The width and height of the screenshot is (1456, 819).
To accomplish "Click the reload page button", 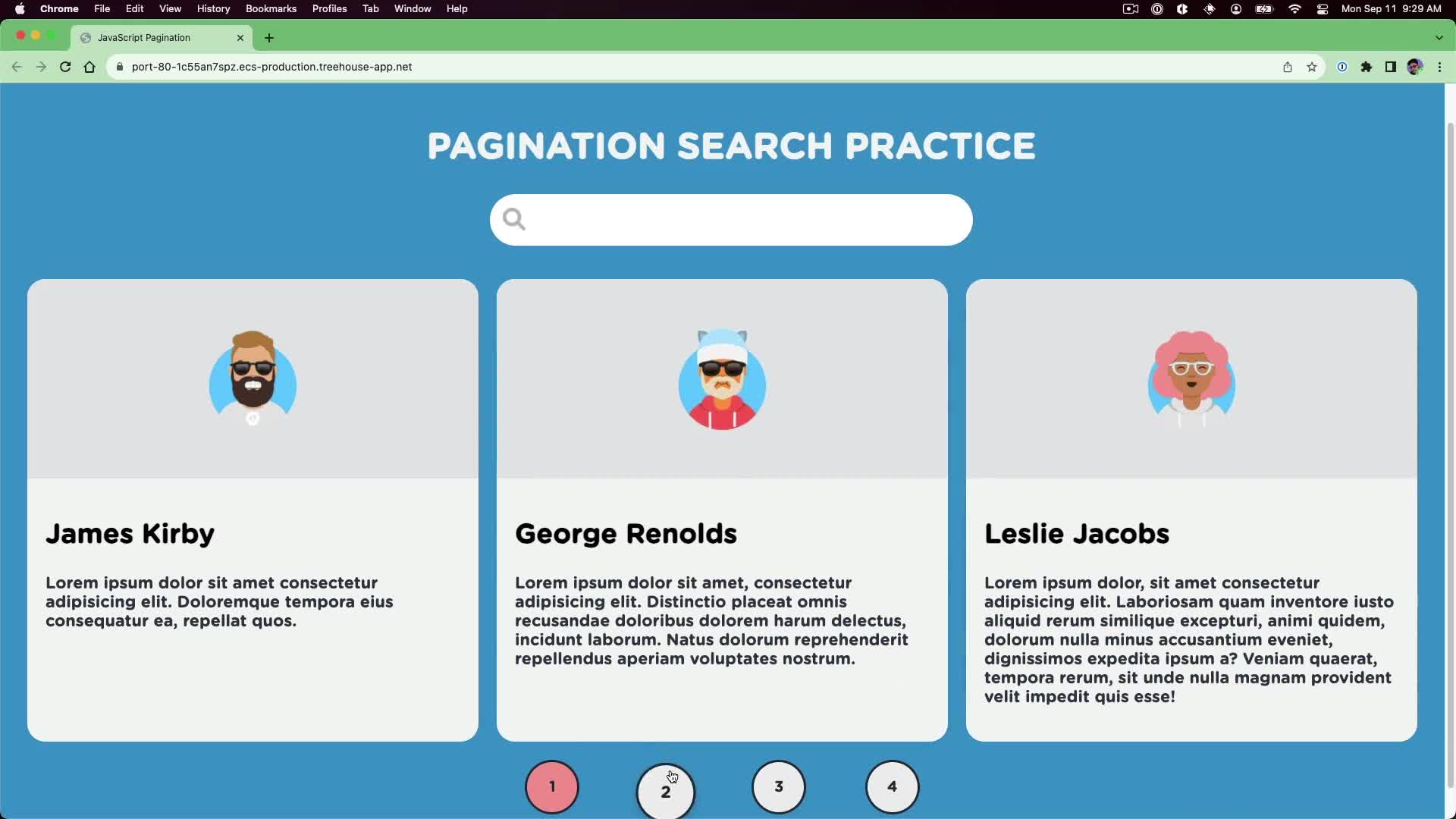I will point(65,67).
